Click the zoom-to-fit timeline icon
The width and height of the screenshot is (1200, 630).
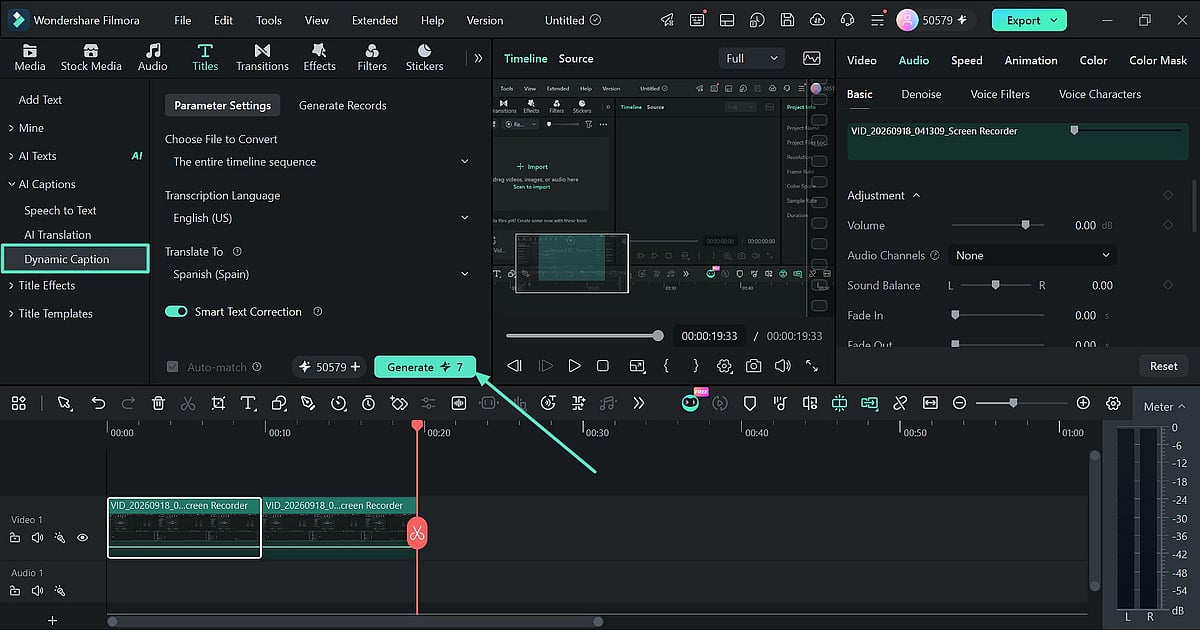tap(930, 403)
